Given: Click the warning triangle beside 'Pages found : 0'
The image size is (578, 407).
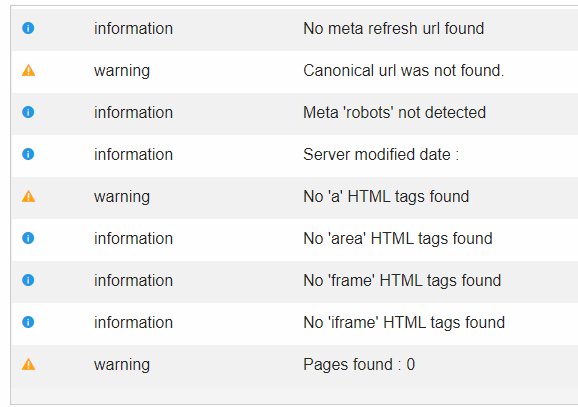Looking at the screenshot, I should (x=28, y=364).
